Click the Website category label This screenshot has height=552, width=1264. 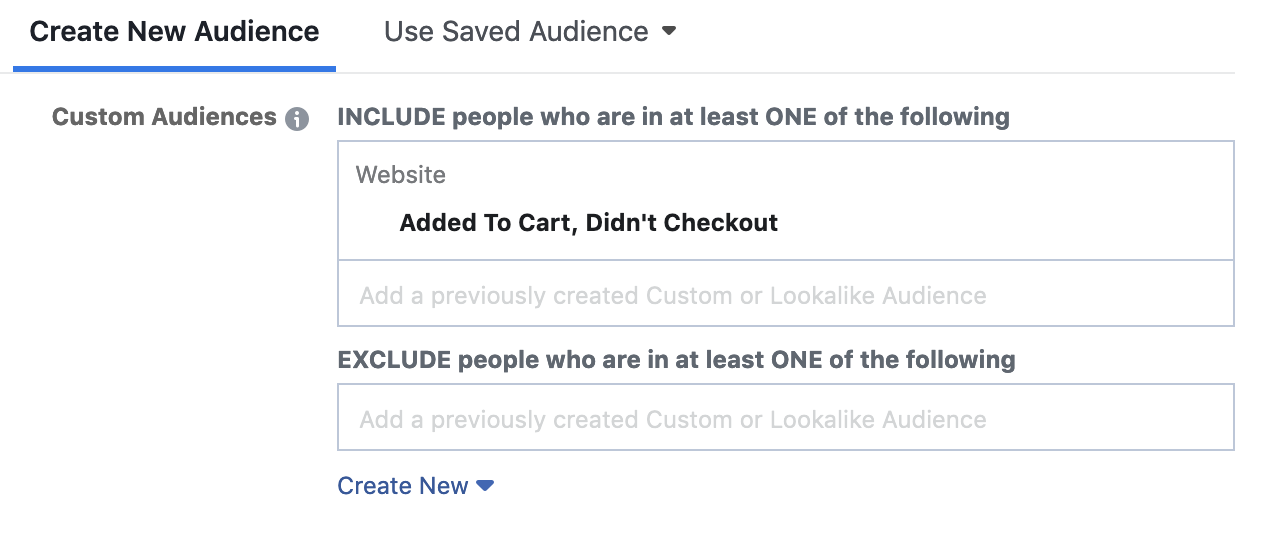400,175
